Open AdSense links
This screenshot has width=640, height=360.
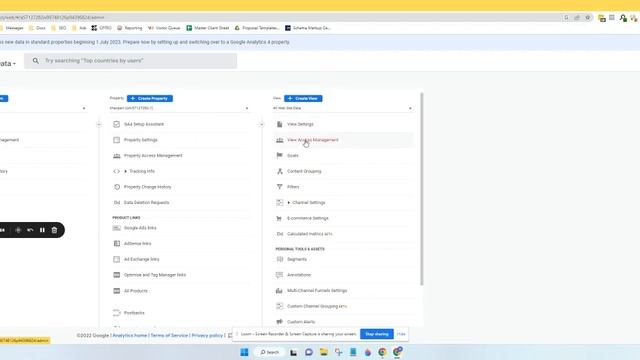pyautogui.click(x=138, y=244)
